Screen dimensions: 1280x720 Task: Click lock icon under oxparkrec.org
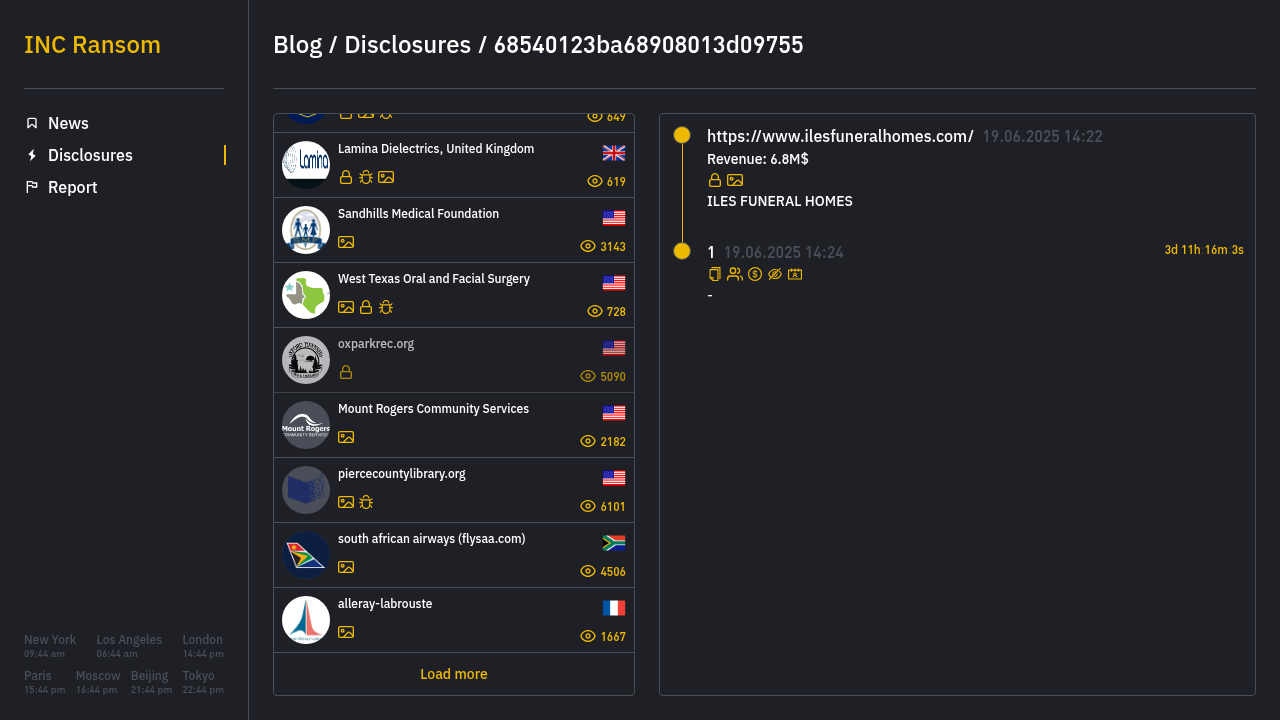[x=346, y=372]
